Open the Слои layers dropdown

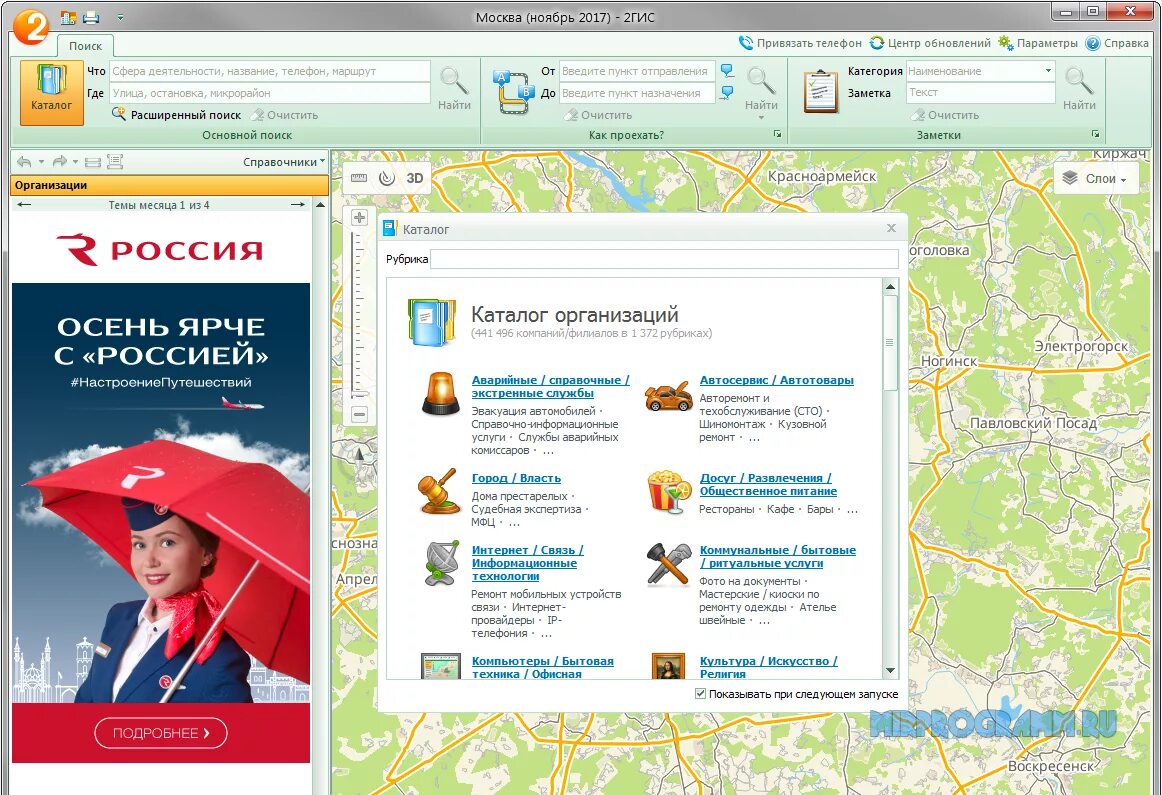(x=1095, y=179)
